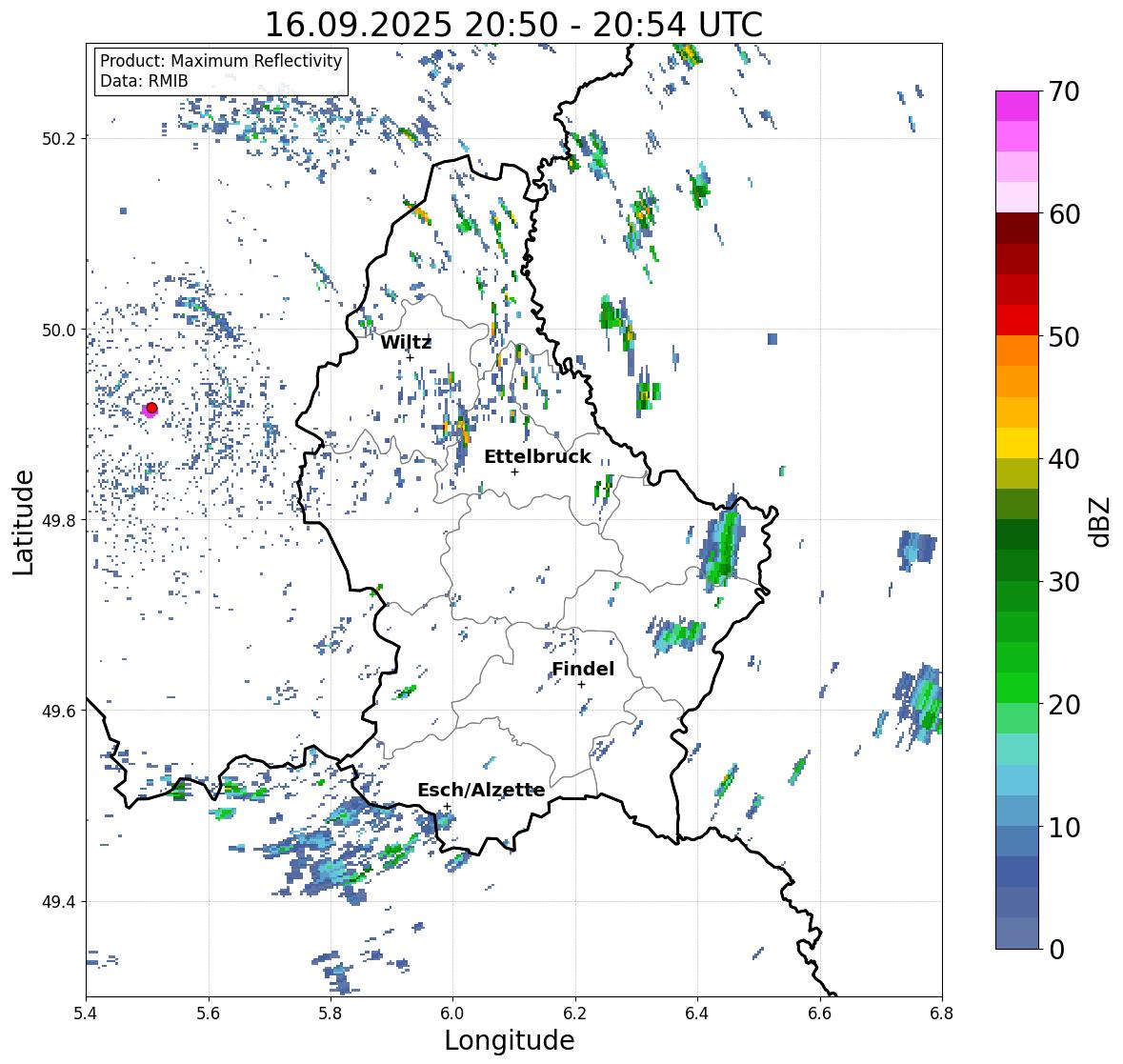The image size is (1123, 1064).
Task: Click the Wiltz city label
Action: click(x=406, y=342)
